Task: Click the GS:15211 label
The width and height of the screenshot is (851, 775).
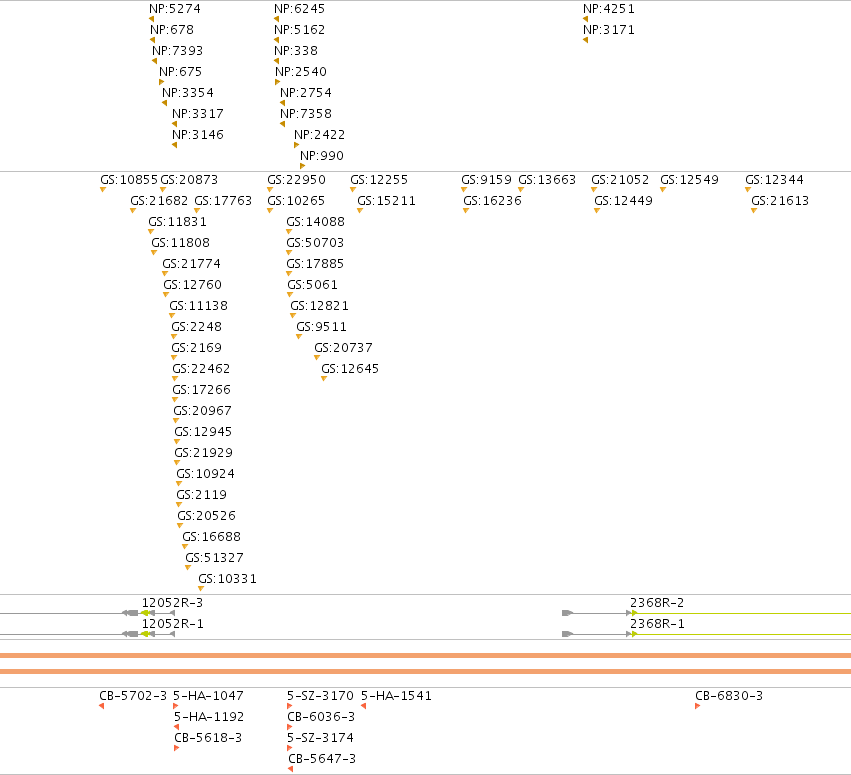Action: pyautogui.click(x=386, y=201)
